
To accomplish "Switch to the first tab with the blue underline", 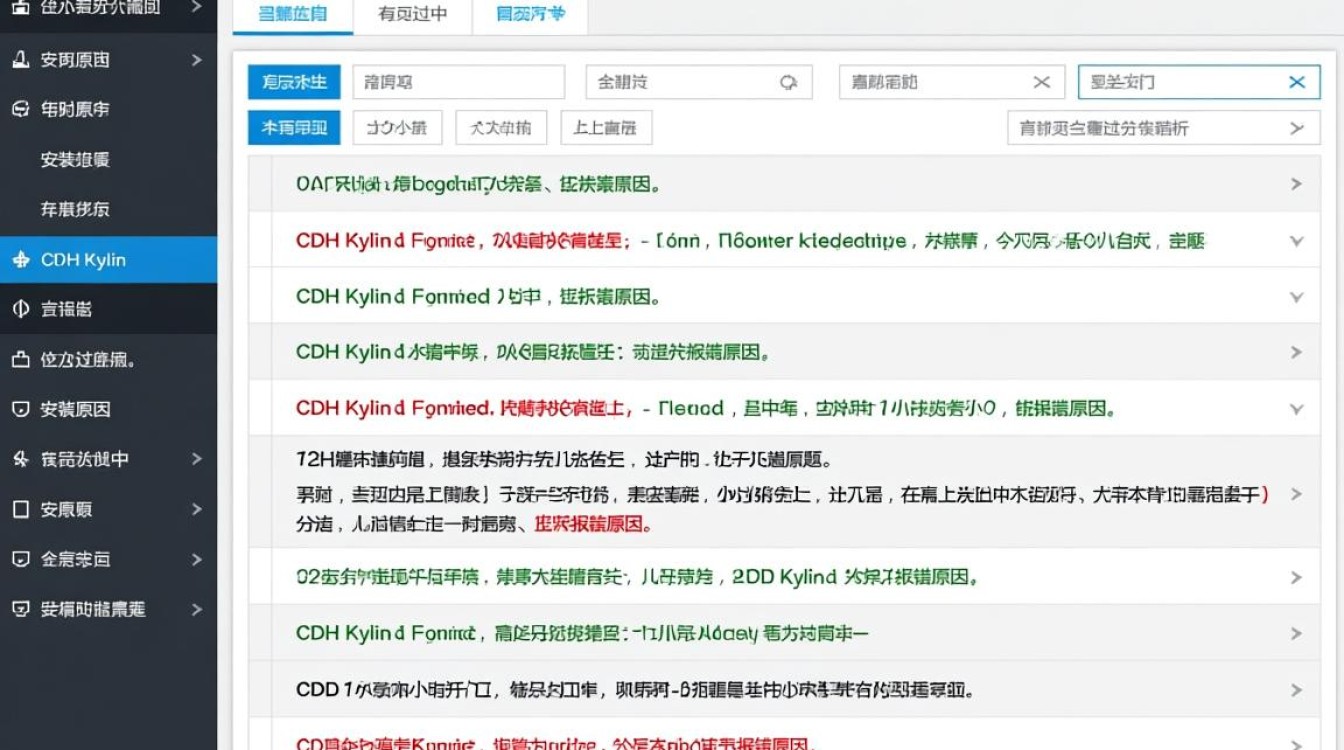I will point(292,15).
